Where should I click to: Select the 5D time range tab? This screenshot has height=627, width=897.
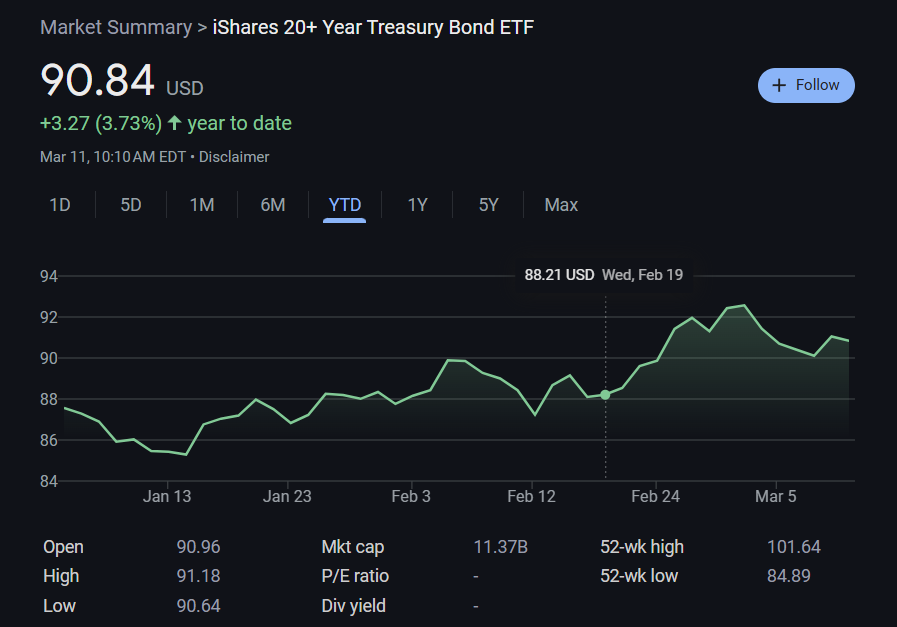click(131, 205)
